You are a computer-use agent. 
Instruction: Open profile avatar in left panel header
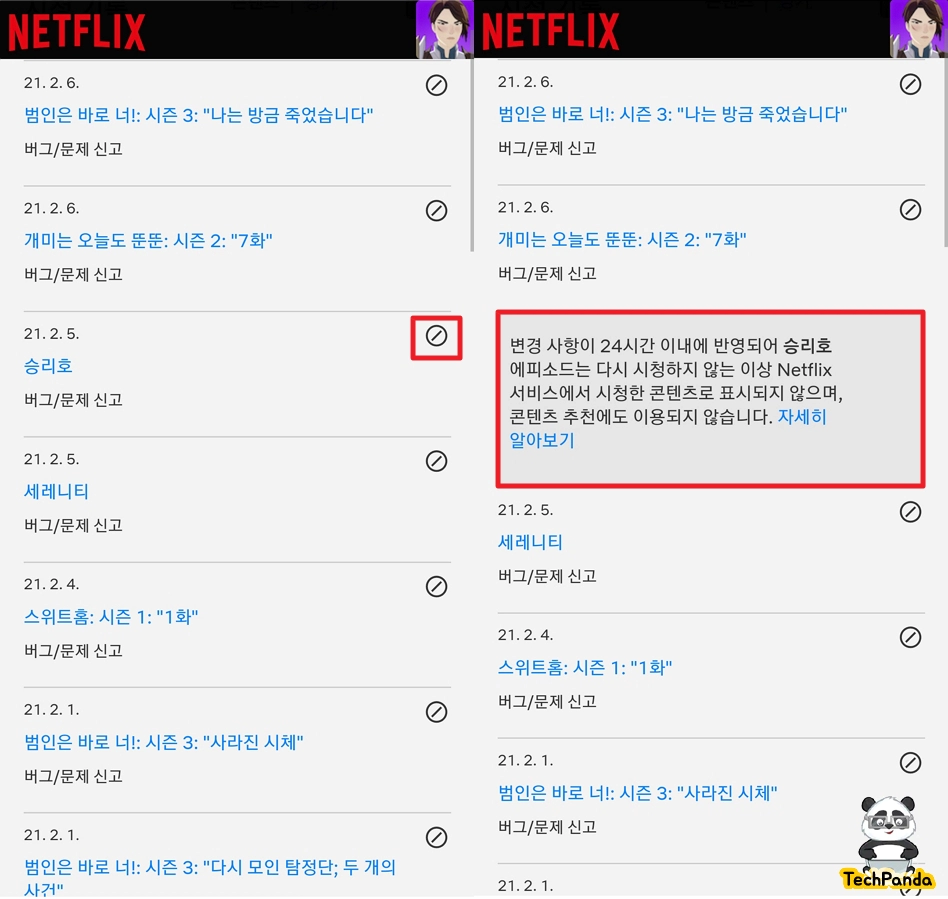[x=444, y=29]
